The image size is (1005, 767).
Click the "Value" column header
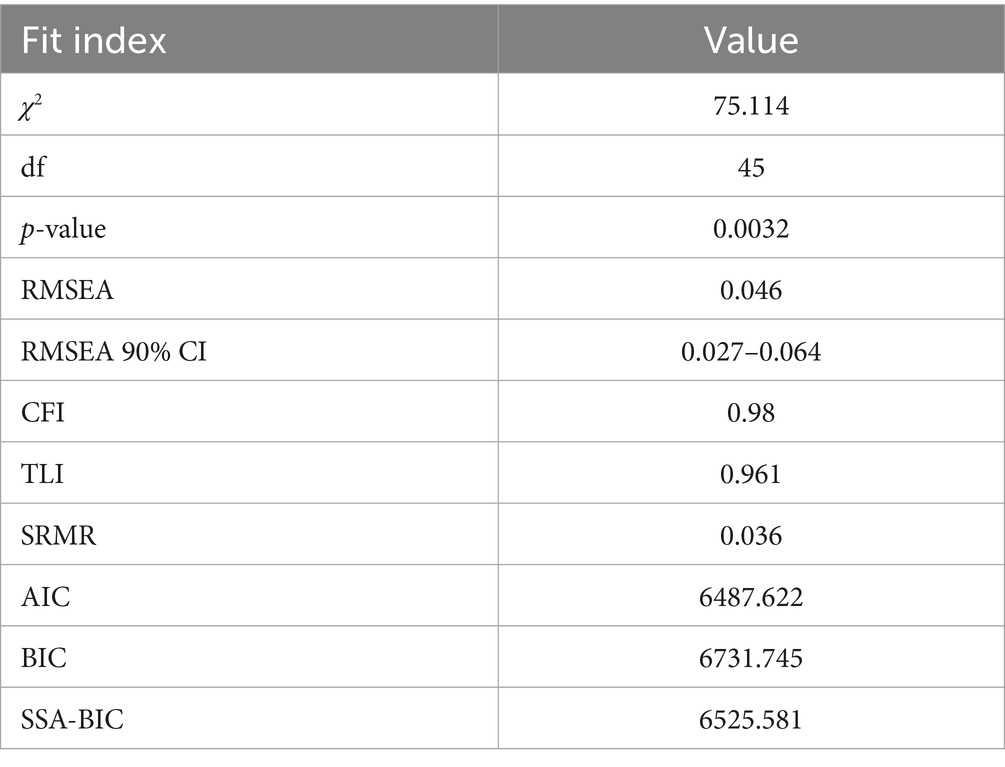coord(751,40)
